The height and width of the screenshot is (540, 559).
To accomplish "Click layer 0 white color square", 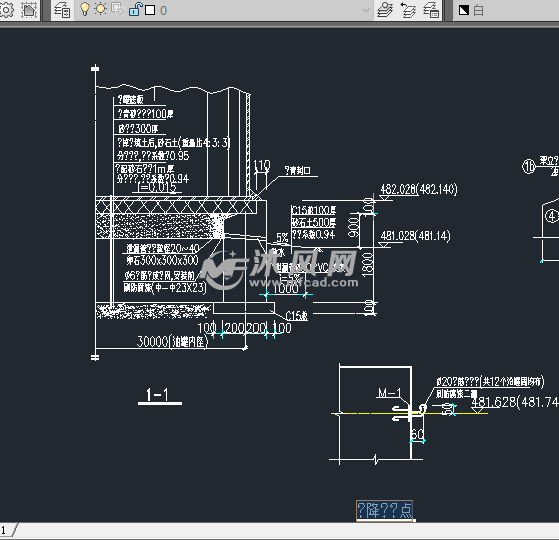I will (150, 10).
